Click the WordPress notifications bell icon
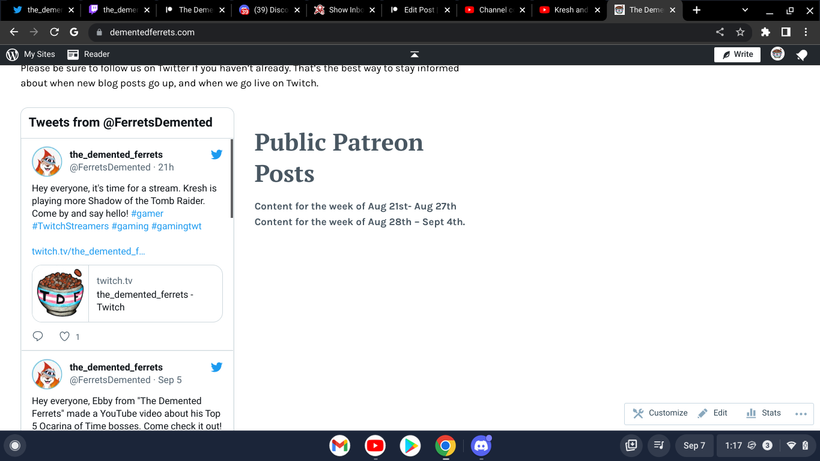Image resolution: width=820 pixels, height=461 pixels. (802, 54)
